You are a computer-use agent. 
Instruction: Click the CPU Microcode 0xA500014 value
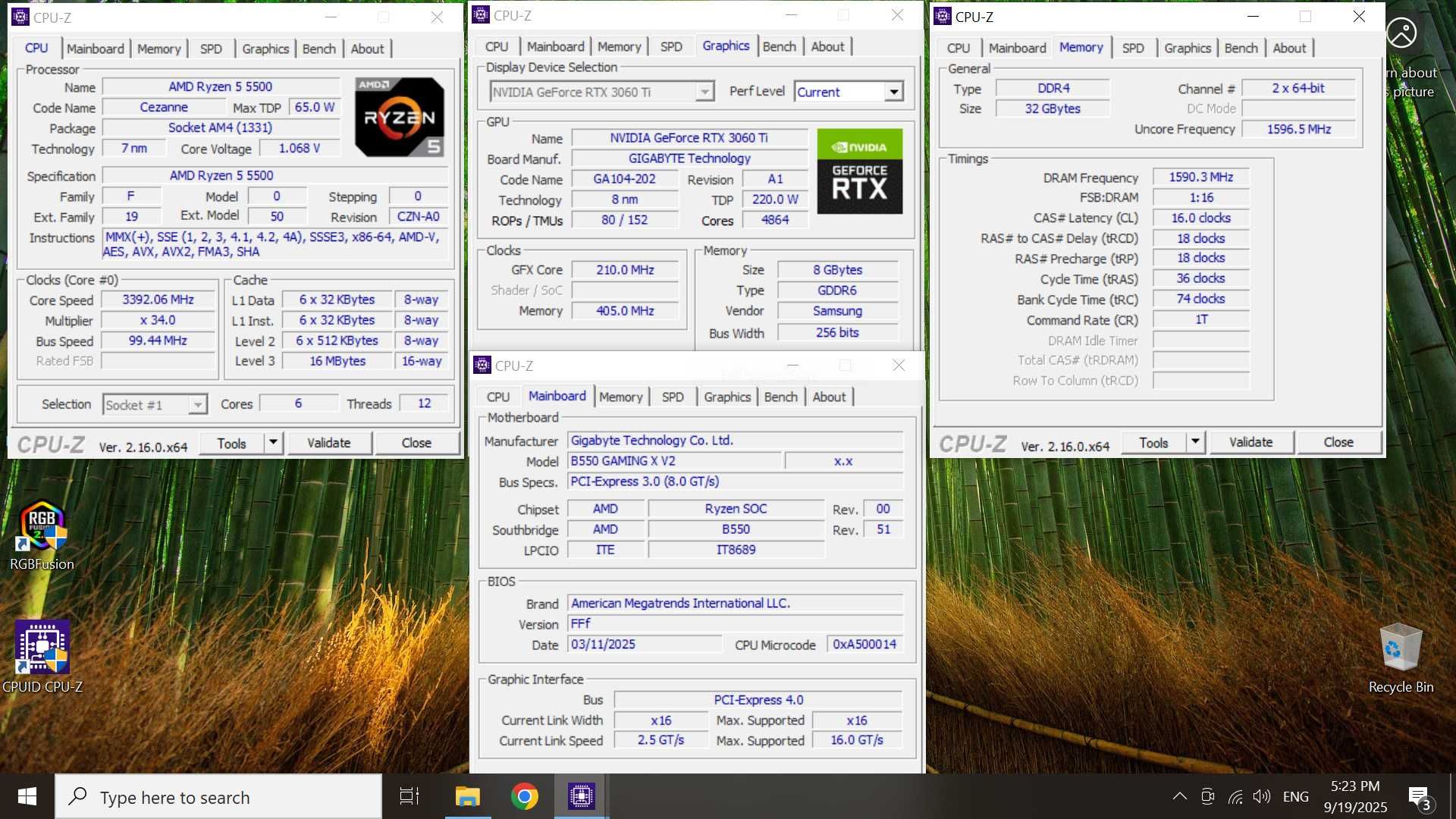[864, 644]
